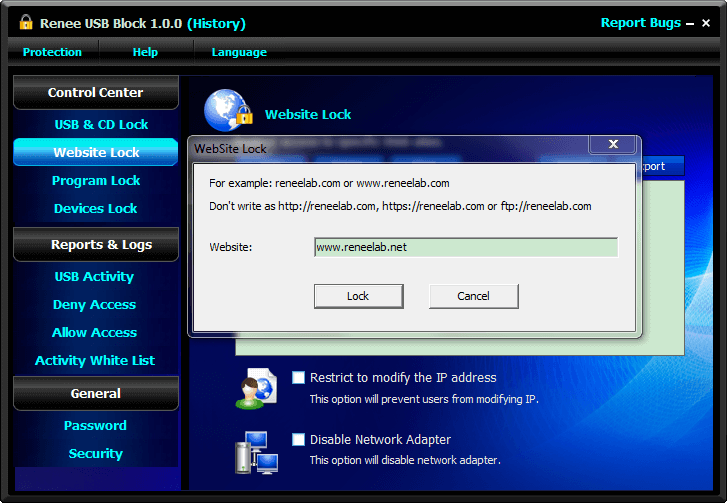Click the padlock icon in the title bar
Image resolution: width=727 pixels, height=503 pixels.
[26, 23]
